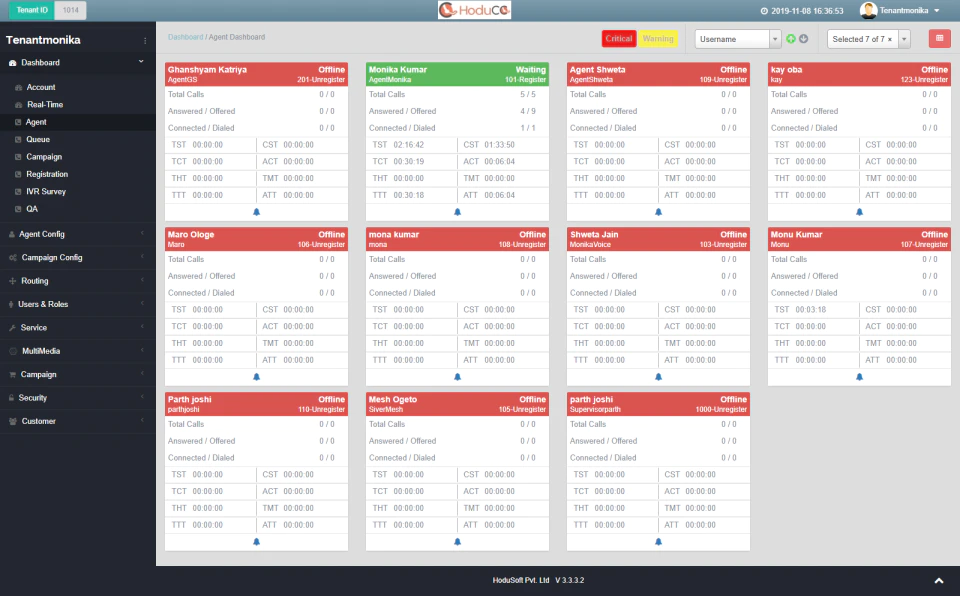The width and height of the screenshot is (960, 596).
Task: Click the HoduCC logo in header
Action: [474, 10]
